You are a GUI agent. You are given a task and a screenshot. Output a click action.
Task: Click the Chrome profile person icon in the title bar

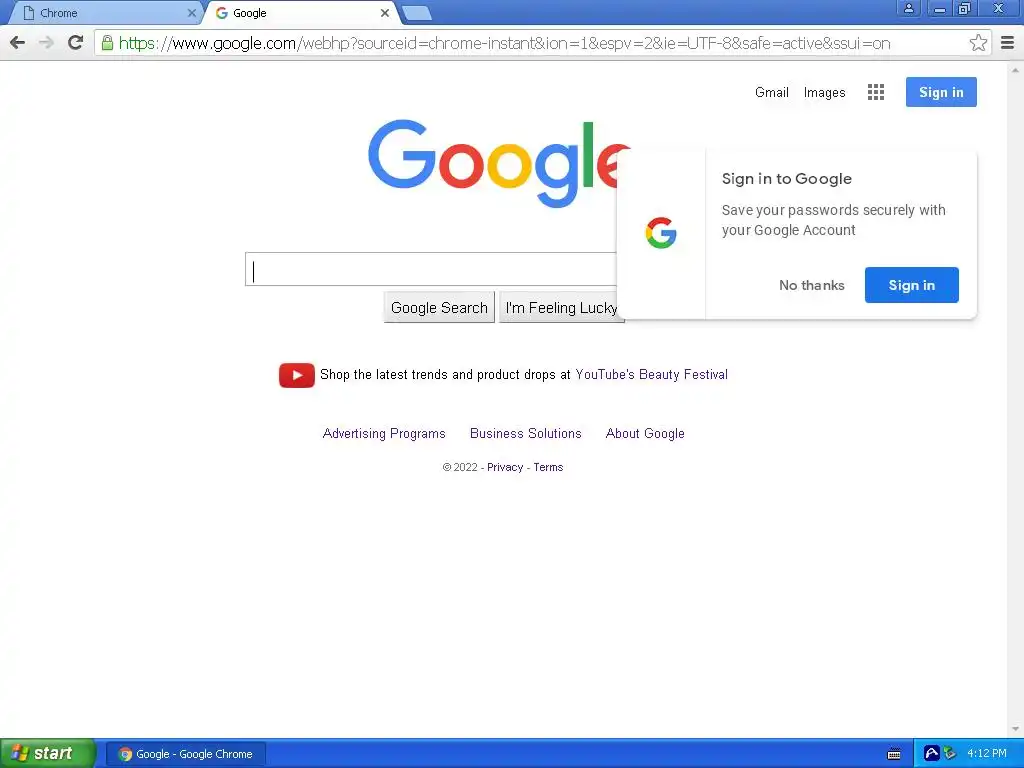(908, 8)
